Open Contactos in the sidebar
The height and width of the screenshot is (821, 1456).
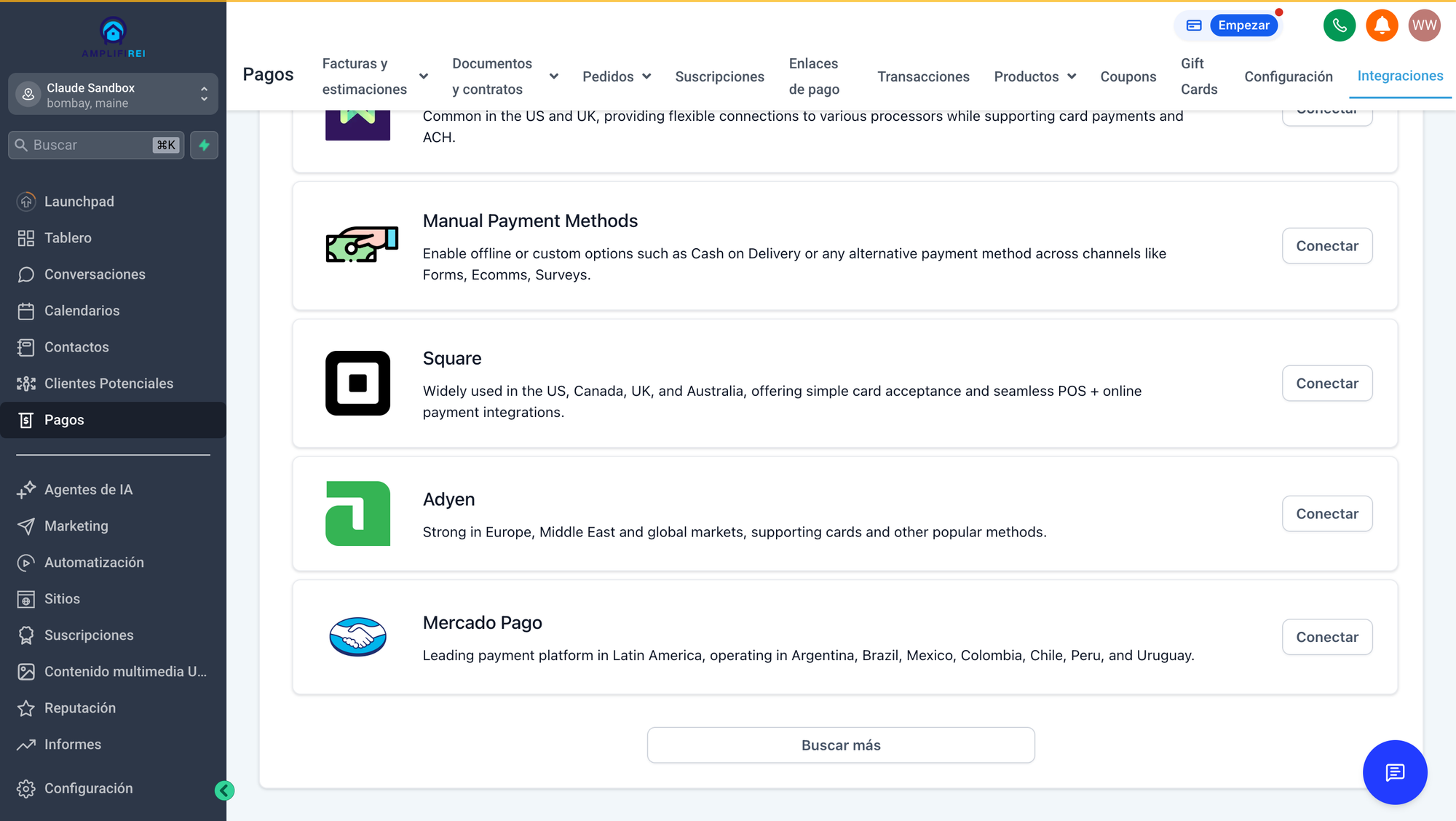coord(76,347)
